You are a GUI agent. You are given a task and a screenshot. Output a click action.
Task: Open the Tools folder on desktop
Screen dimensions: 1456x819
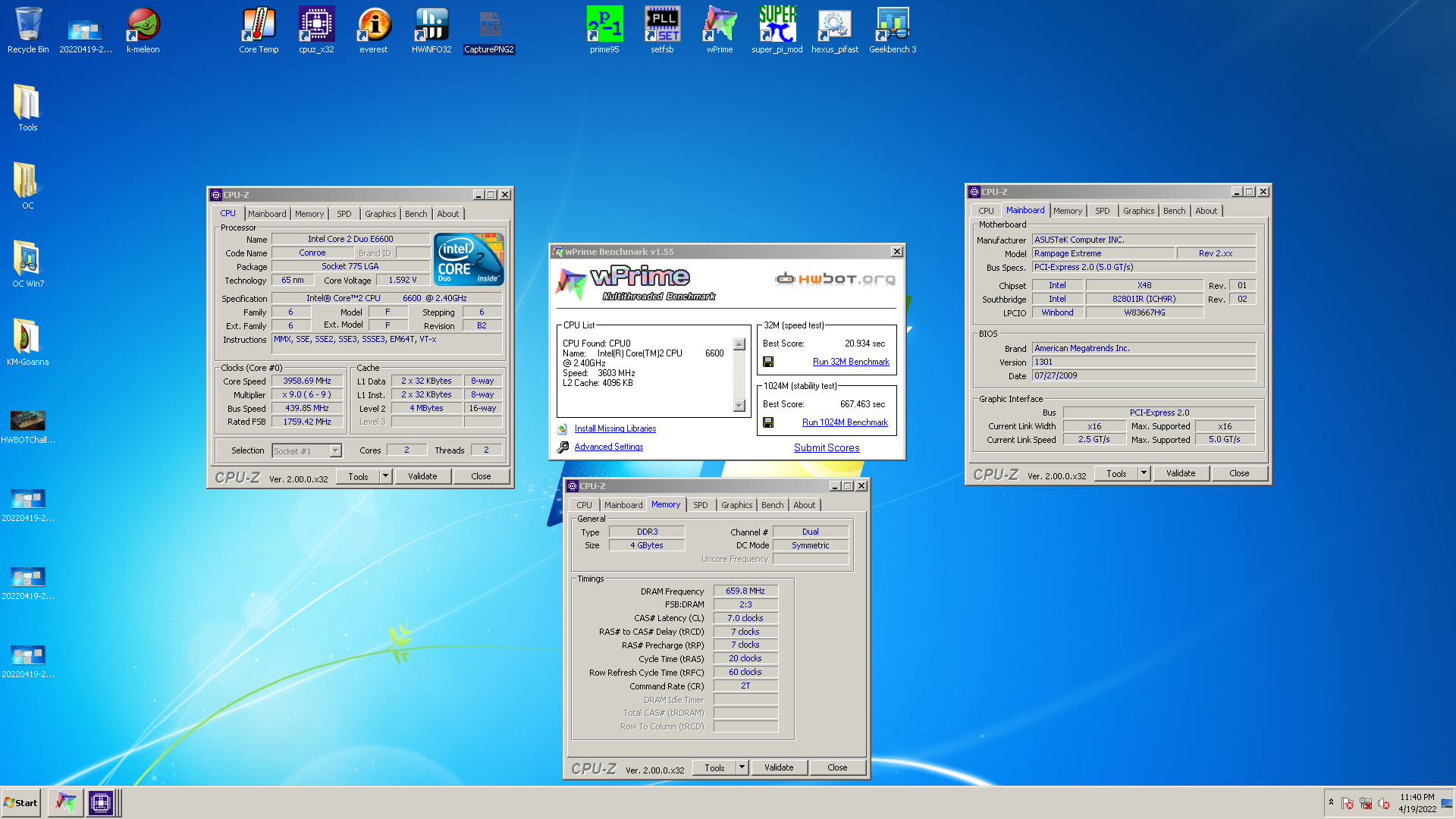point(28,108)
